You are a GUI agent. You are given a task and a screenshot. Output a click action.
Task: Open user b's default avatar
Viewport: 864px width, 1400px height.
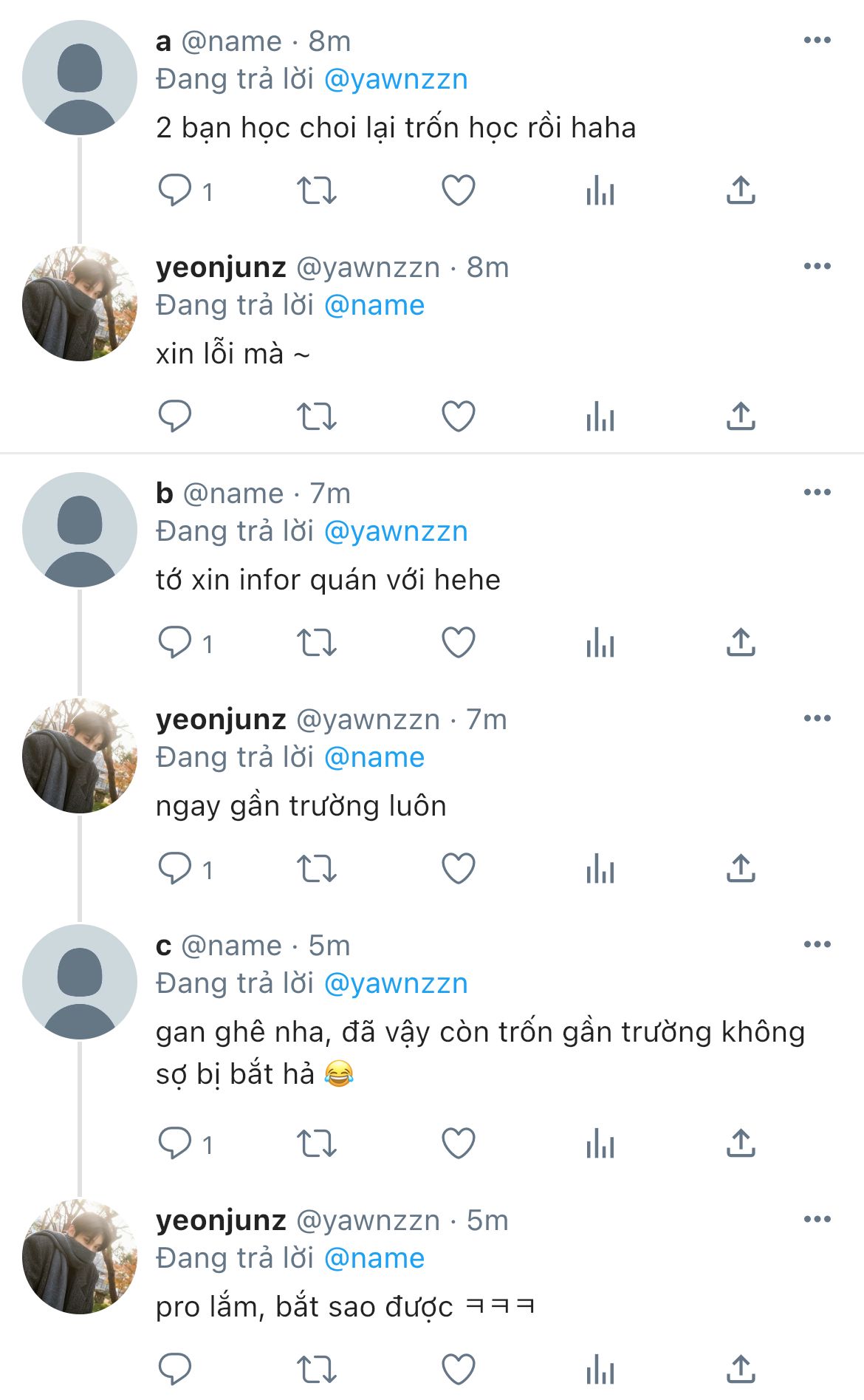tap(80, 530)
